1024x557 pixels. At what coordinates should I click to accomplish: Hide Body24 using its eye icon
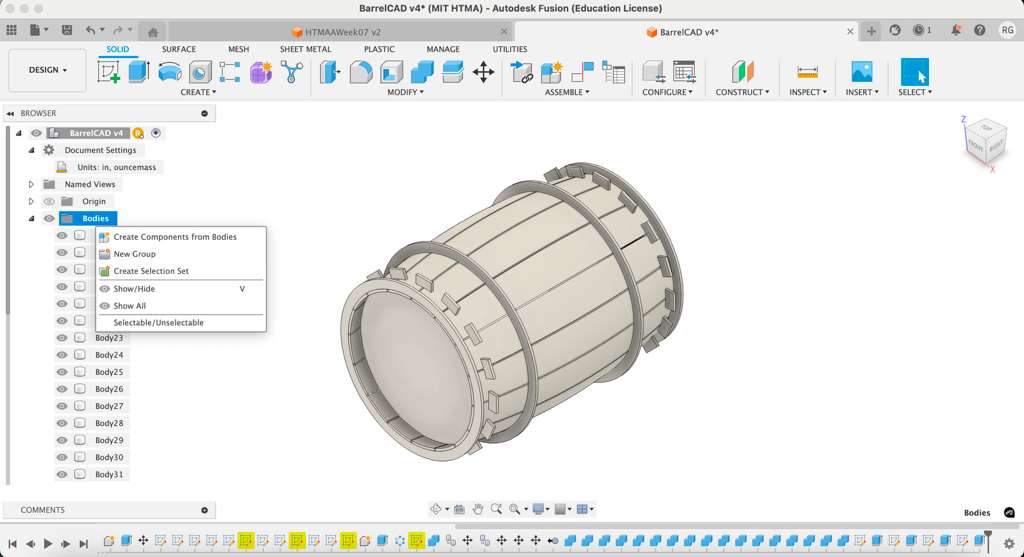tap(62, 355)
